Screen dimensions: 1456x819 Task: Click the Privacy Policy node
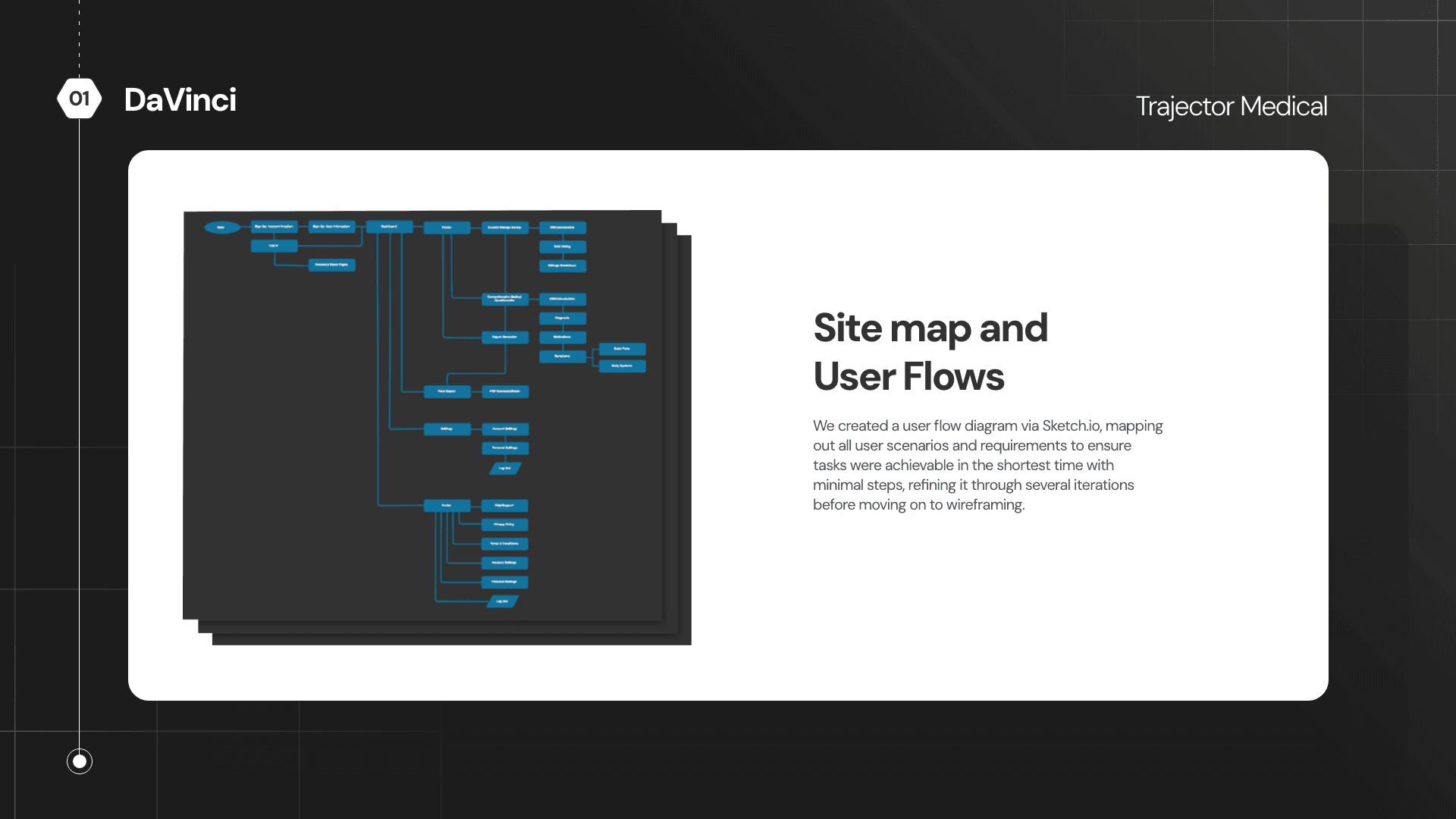click(x=505, y=525)
